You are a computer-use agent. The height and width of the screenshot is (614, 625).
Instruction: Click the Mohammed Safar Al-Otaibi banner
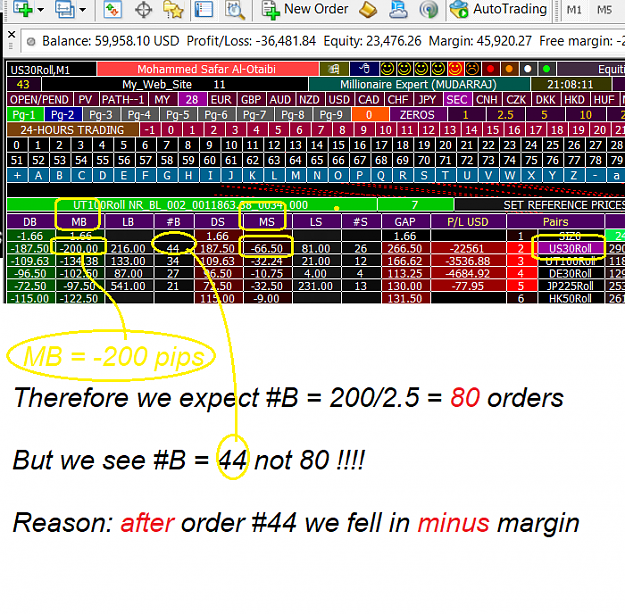click(207, 69)
